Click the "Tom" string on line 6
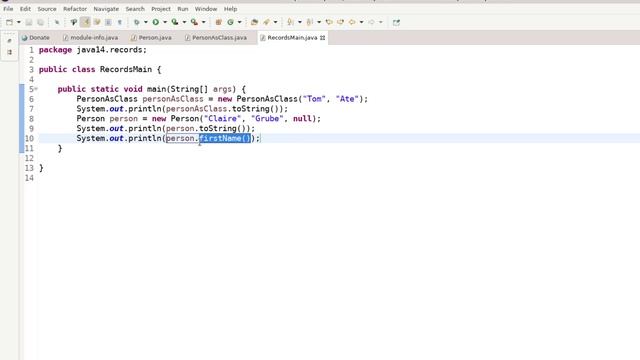This screenshot has width=640, height=360. [314, 99]
